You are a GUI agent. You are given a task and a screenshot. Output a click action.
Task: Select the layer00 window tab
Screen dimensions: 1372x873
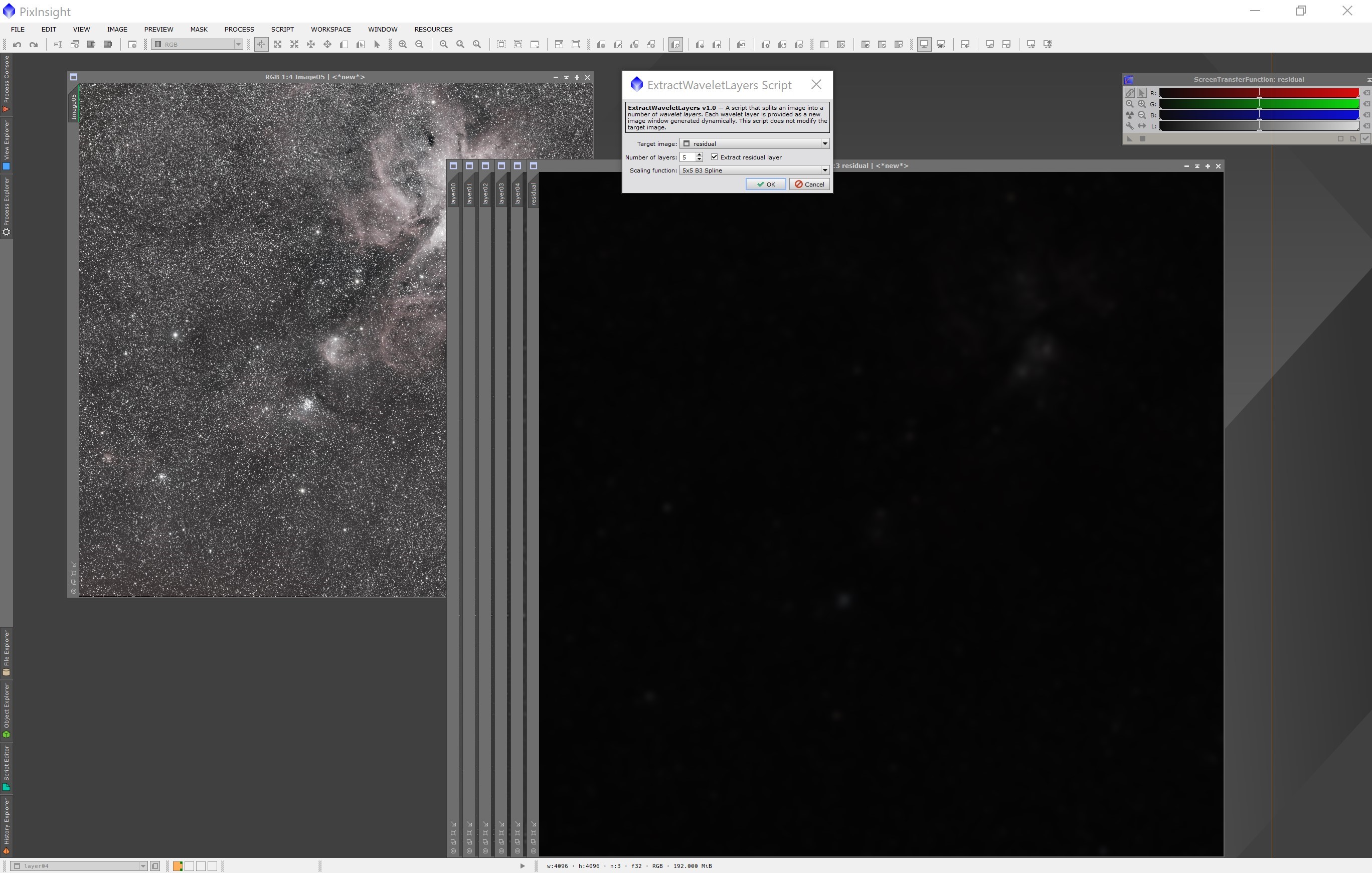point(453,194)
